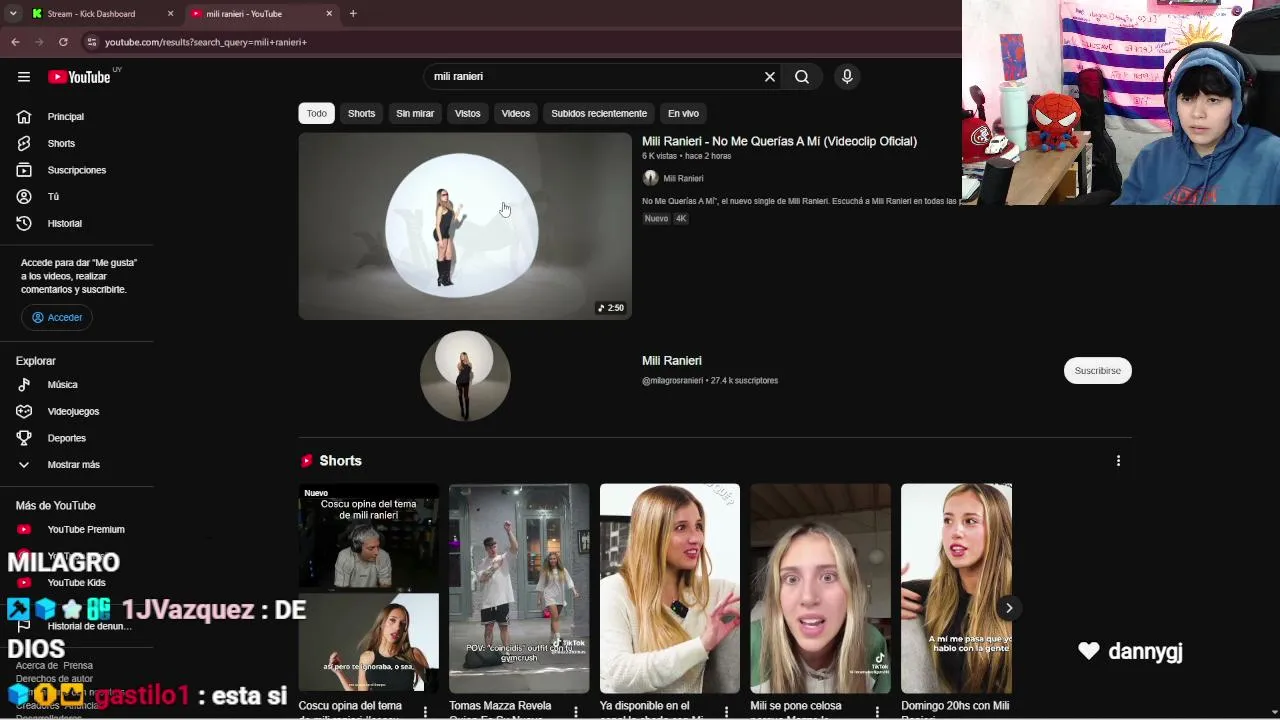Open YouTube Kids from the sidebar
The image size is (1280, 720).
(77, 582)
